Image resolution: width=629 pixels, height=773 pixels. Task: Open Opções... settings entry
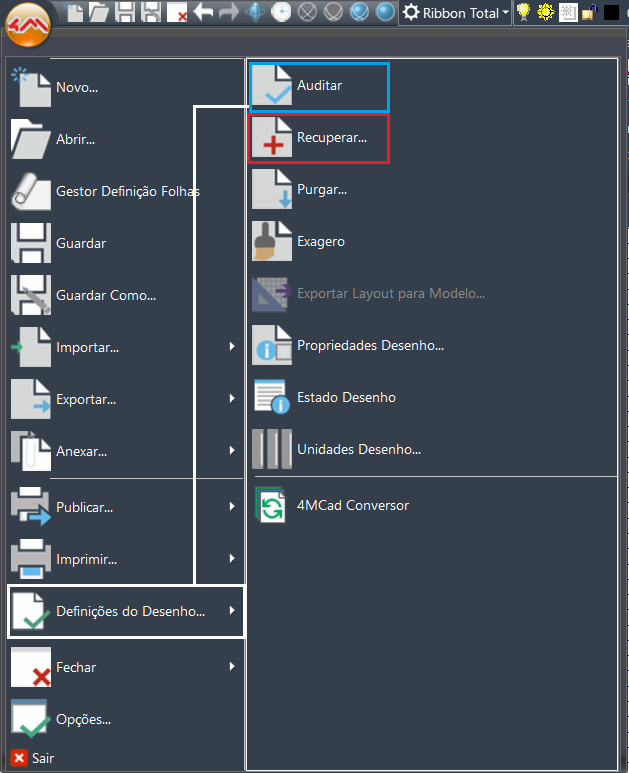[x=126, y=719]
